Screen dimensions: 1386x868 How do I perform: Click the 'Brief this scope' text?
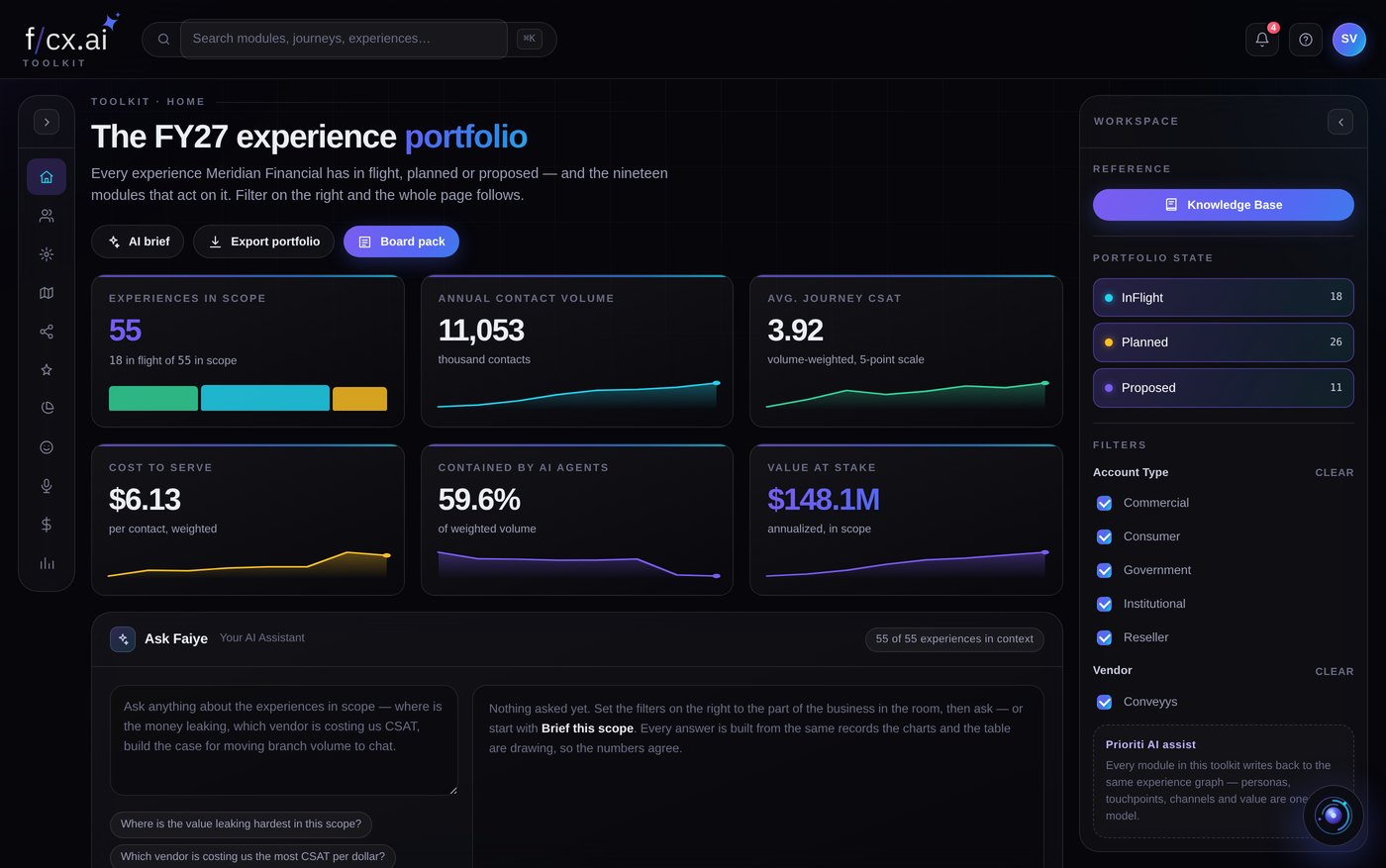[587, 728]
